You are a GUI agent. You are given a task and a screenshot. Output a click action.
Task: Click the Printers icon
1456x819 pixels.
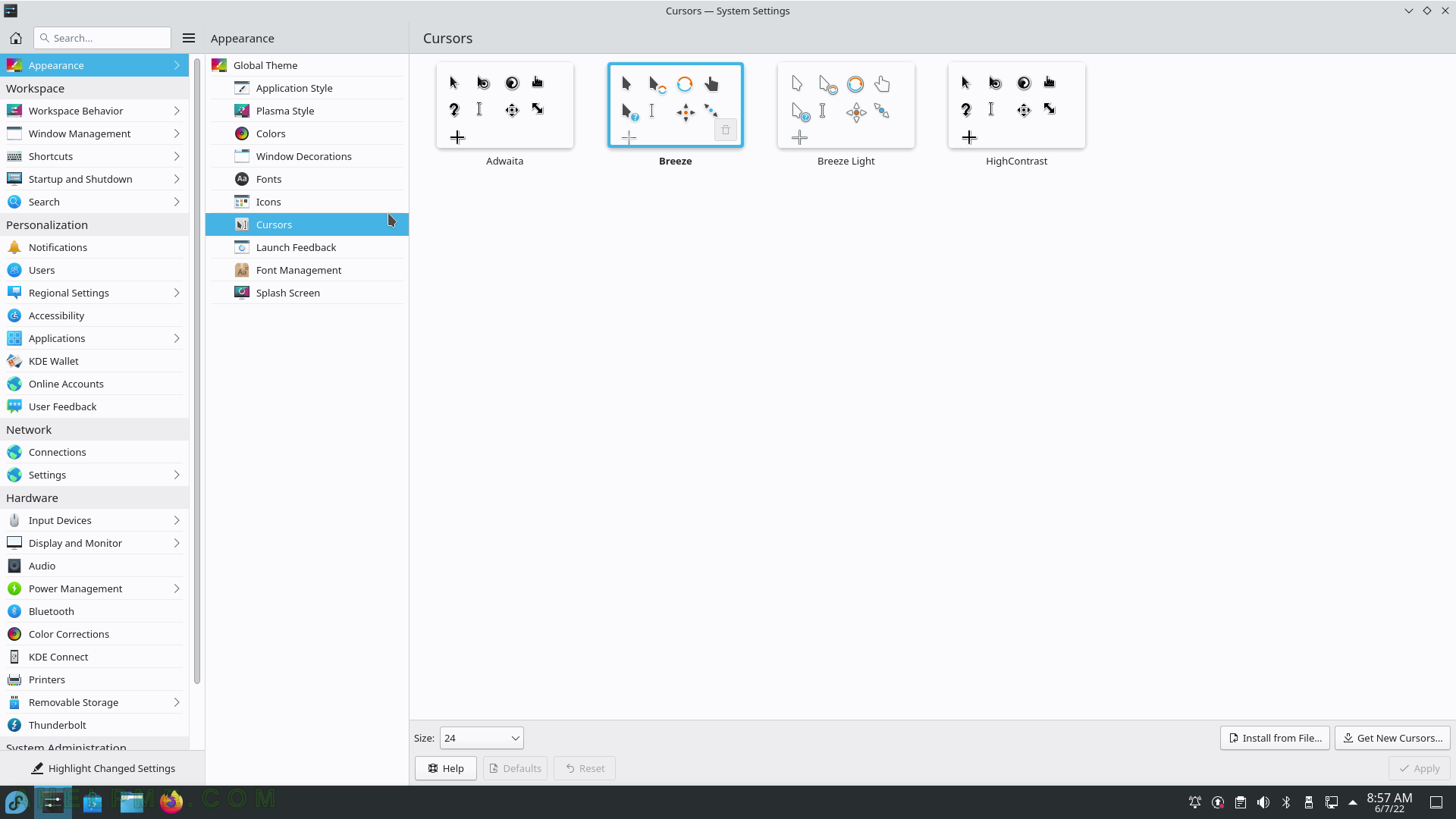[14, 679]
